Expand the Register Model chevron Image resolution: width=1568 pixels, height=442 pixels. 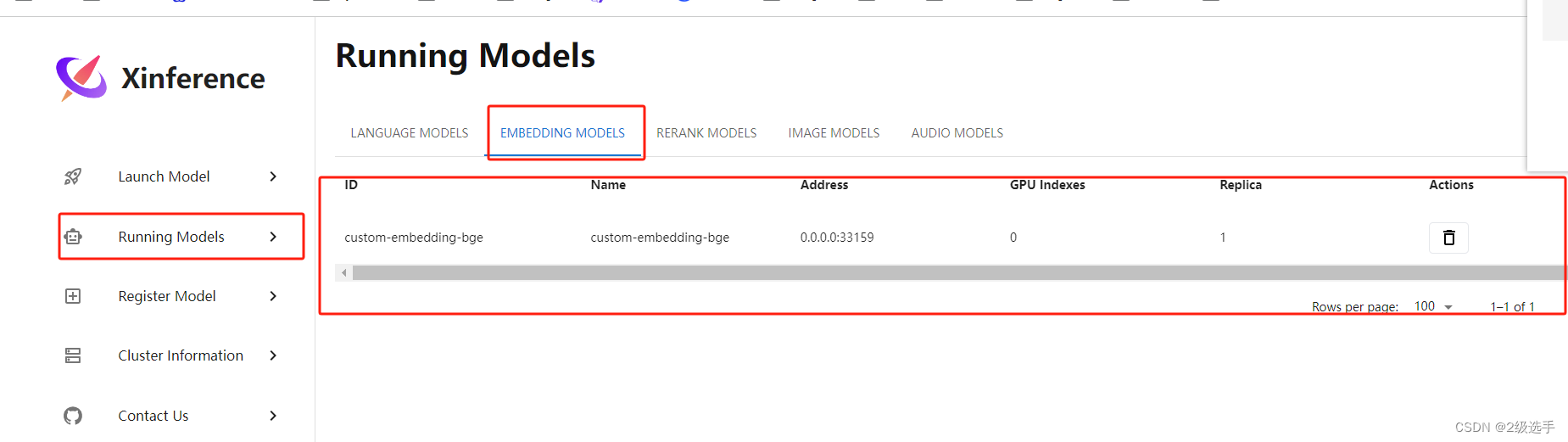(273, 296)
